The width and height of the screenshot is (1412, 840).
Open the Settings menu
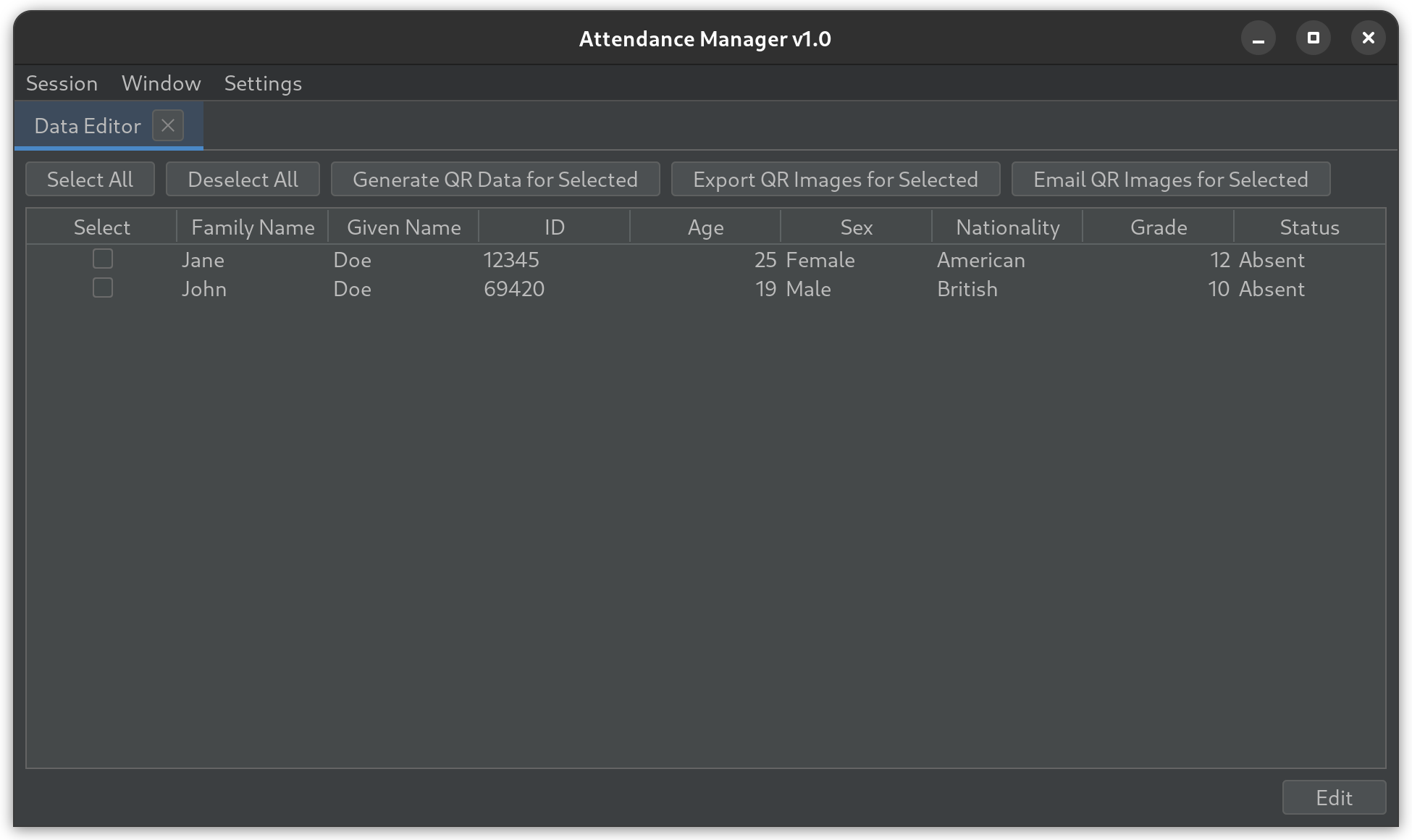[263, 83]
